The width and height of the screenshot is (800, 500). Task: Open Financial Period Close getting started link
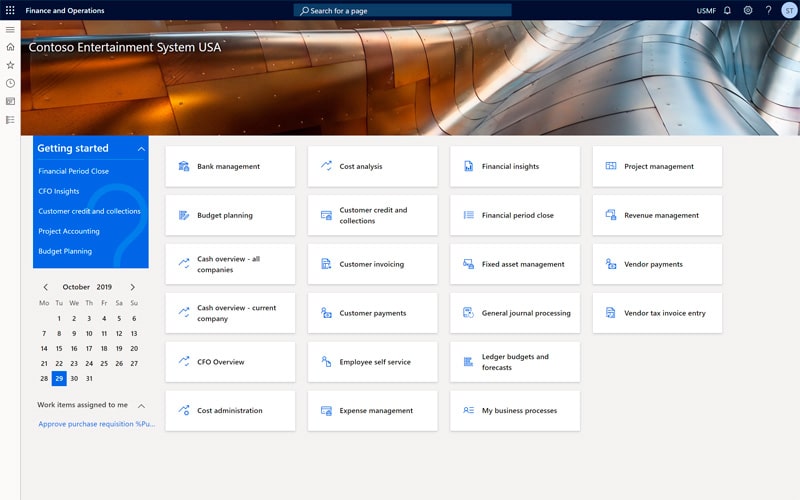click(x=73, y=171)
